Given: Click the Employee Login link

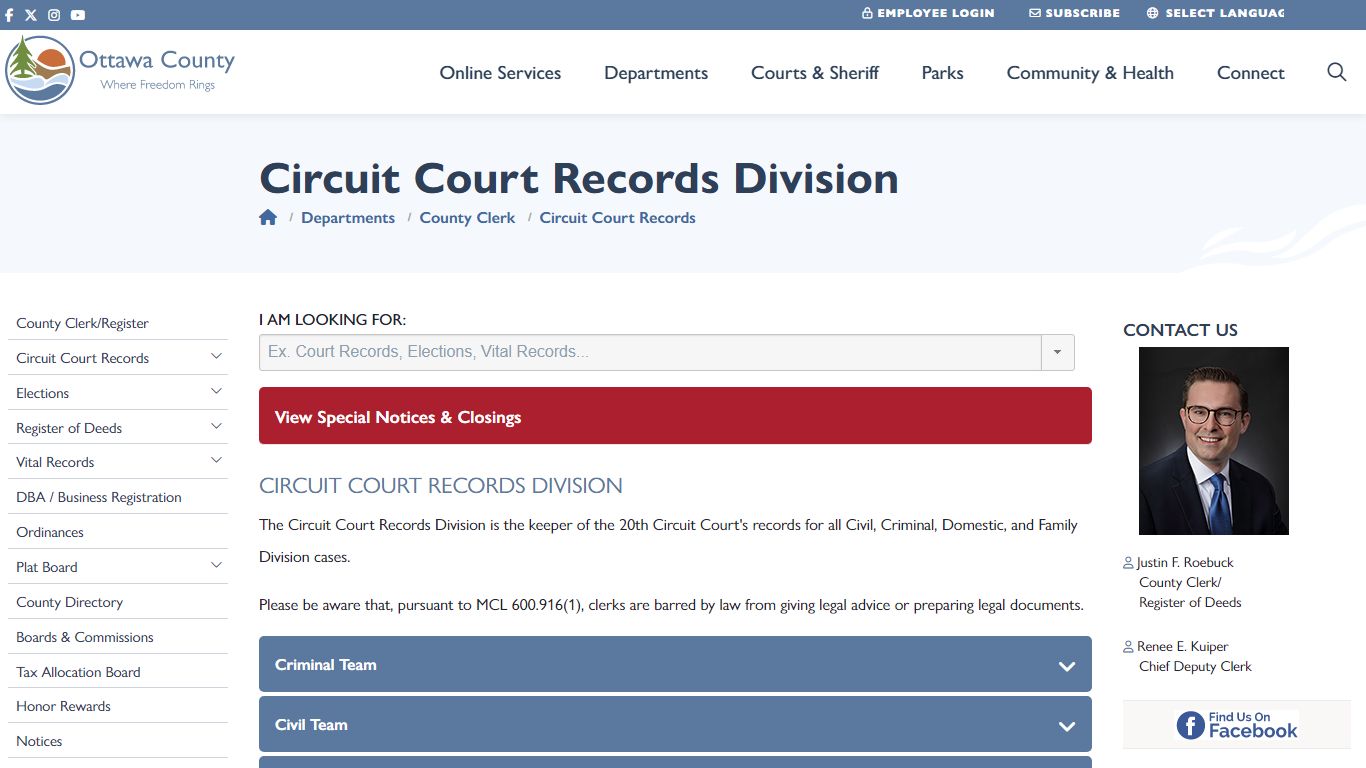Looking at the screenshot, I should [x=928, y=13].
